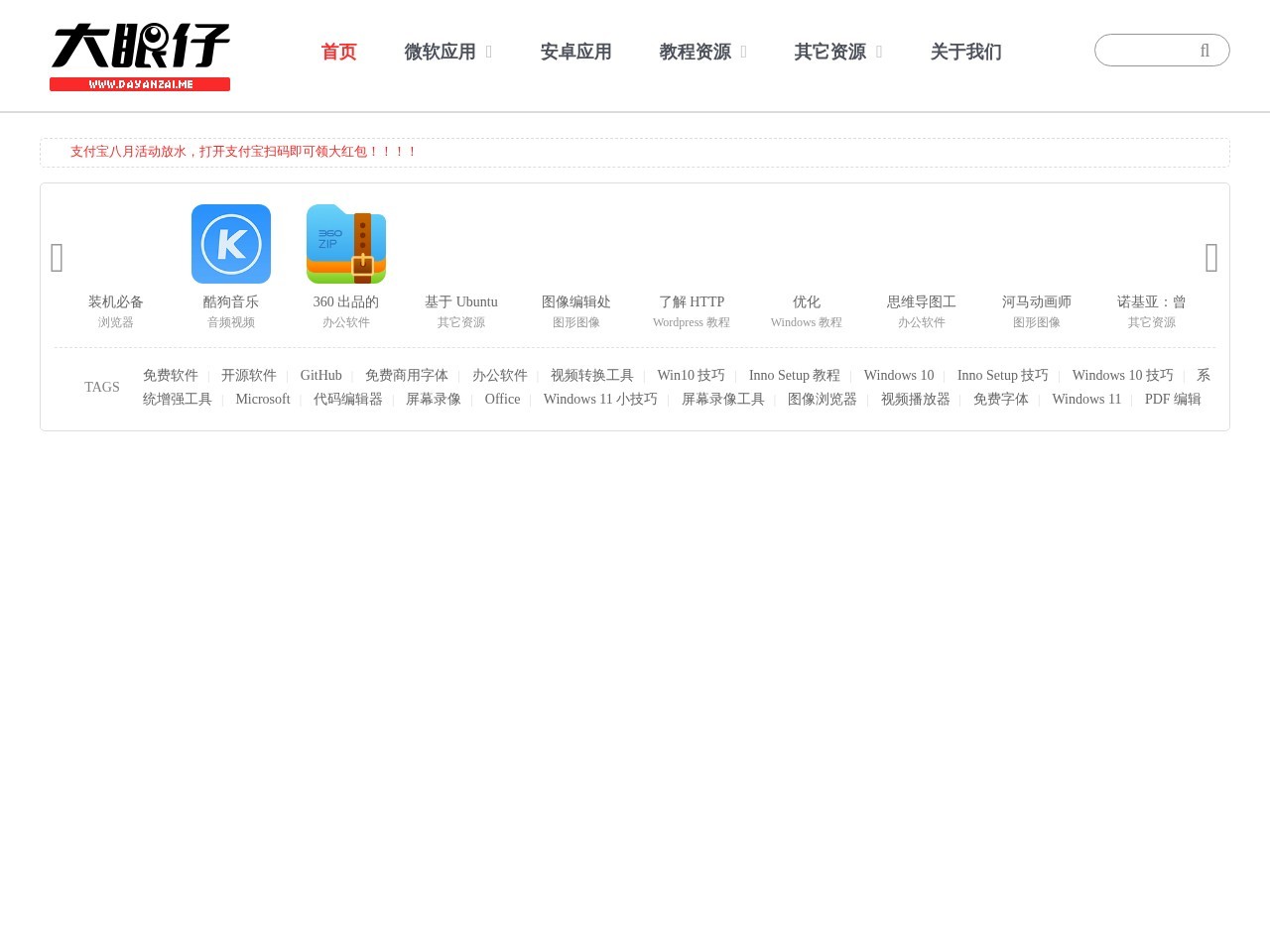Expand the 微软应用 dropdown menu
This screenshot has width=1270, height=952.
(447, 52)
